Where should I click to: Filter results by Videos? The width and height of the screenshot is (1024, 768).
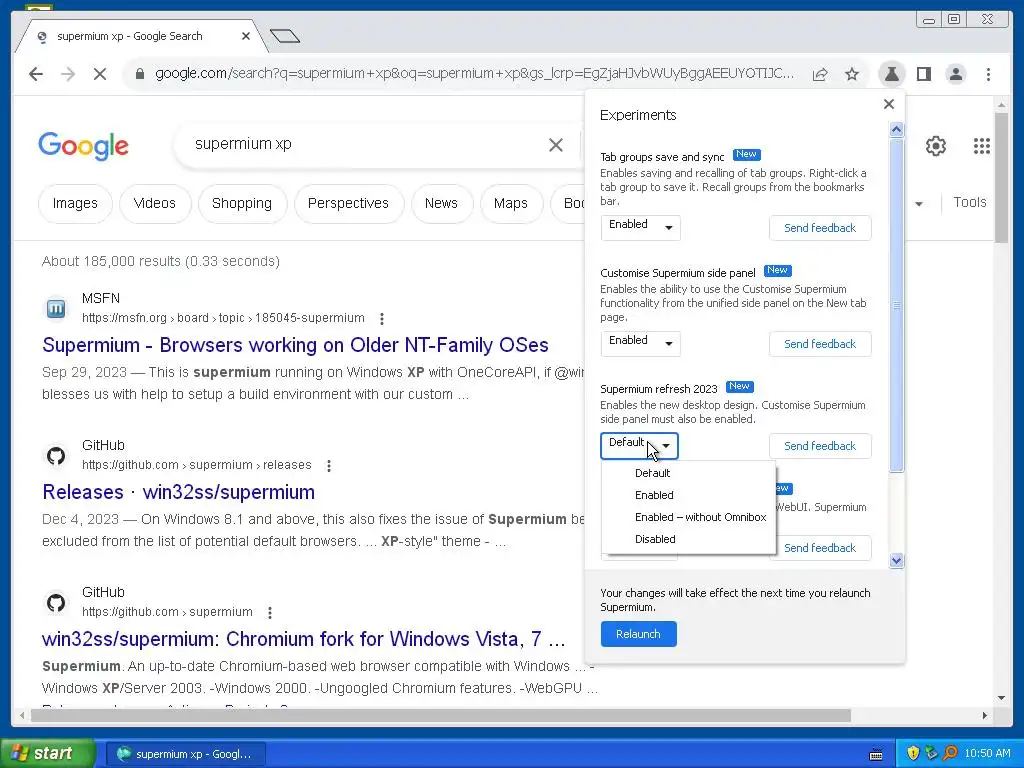pyautogui.click(x=155, y=204)
